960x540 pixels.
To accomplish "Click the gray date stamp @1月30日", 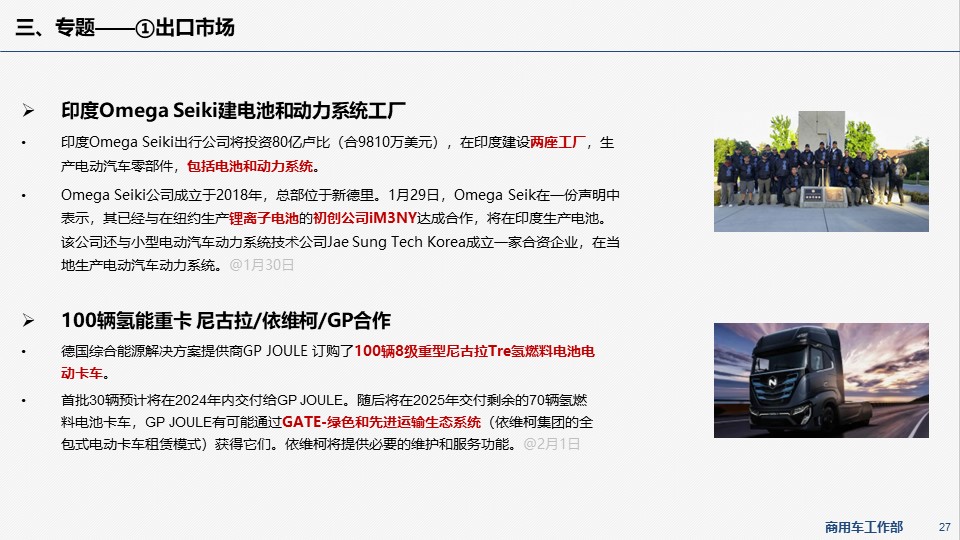I will [x=262, y=265].
